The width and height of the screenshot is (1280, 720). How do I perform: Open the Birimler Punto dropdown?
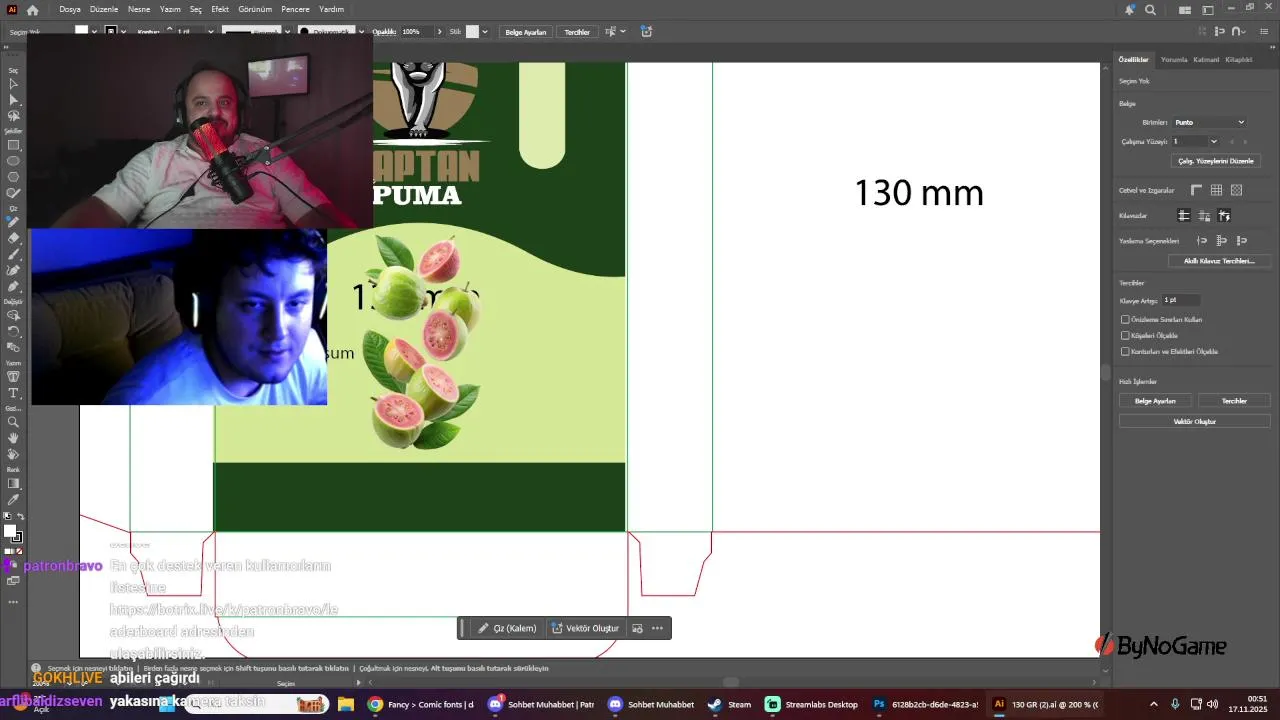click(1209, 122)
